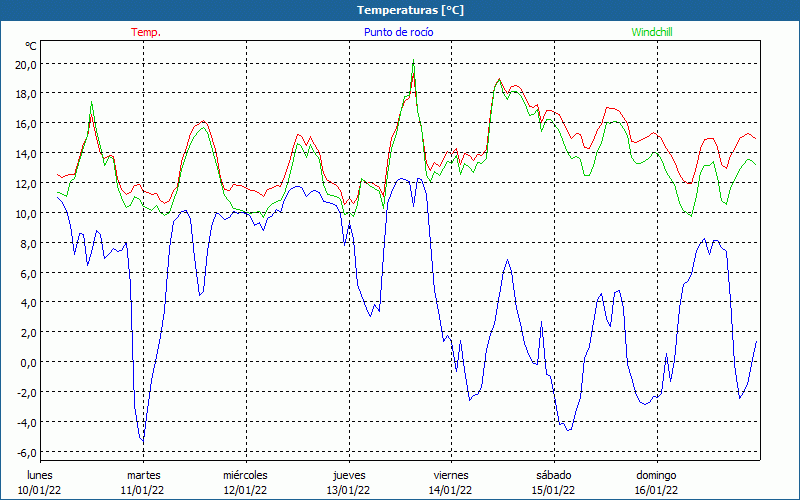This screenshot has width=800, height=500.
Task: Click the martes day label
Action: (143, 475)
